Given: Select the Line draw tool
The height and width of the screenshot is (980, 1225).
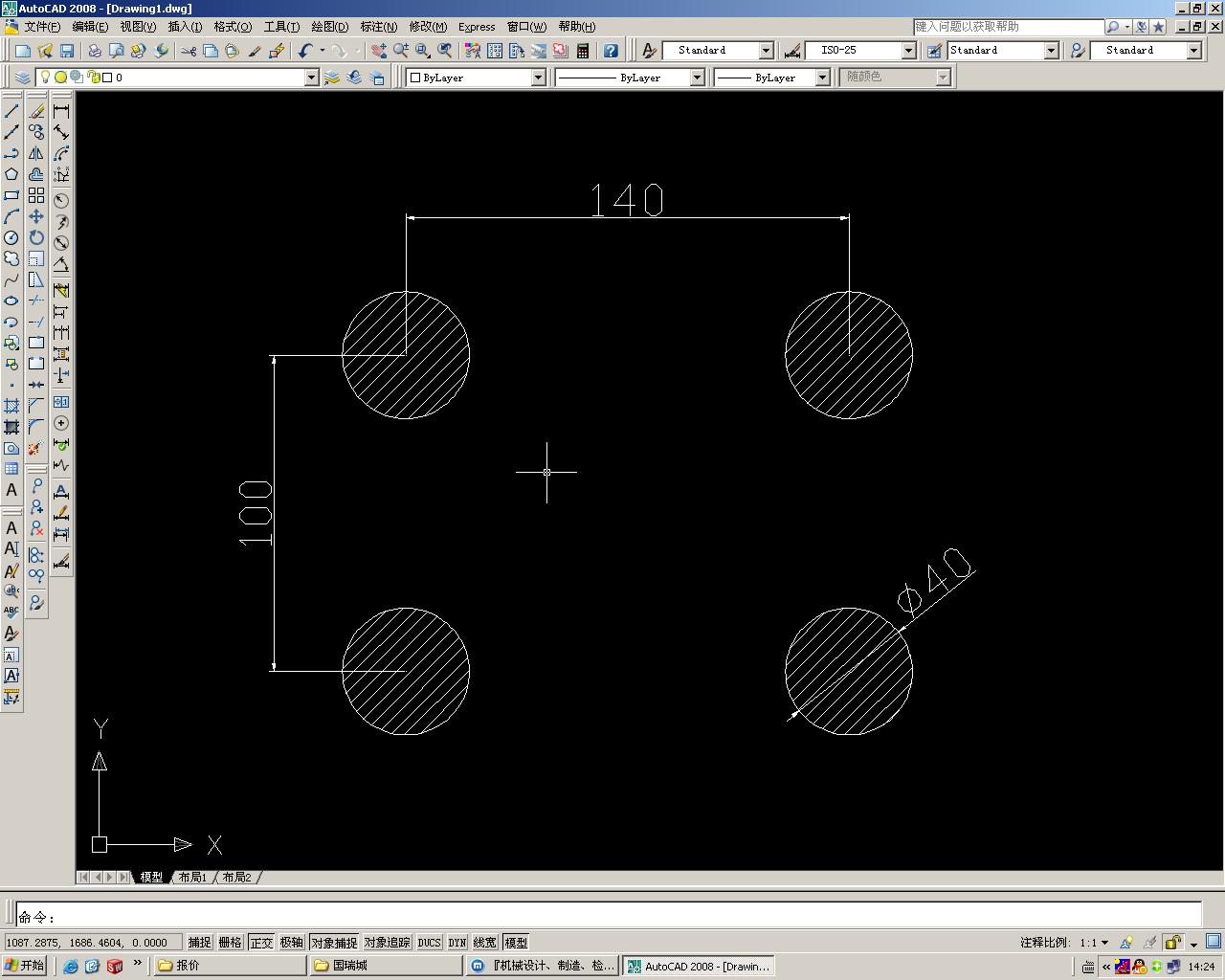Looking at the screenshot, I should (11, 111).
